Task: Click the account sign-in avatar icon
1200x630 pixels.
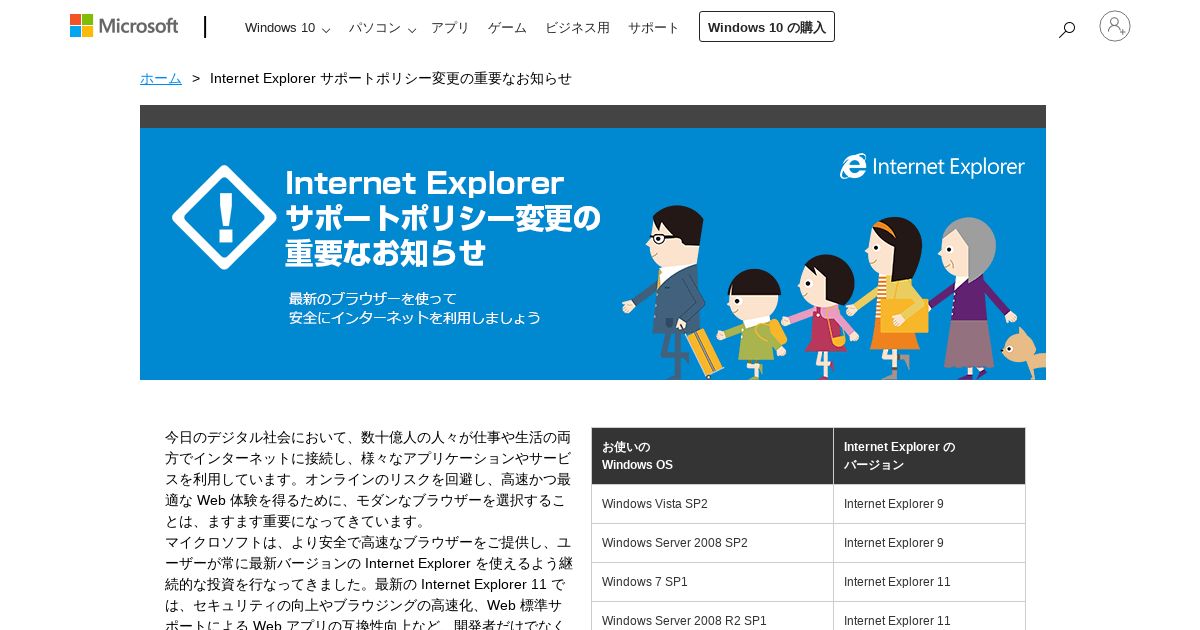Action: pyautogui.click(x=1115, y=26)
